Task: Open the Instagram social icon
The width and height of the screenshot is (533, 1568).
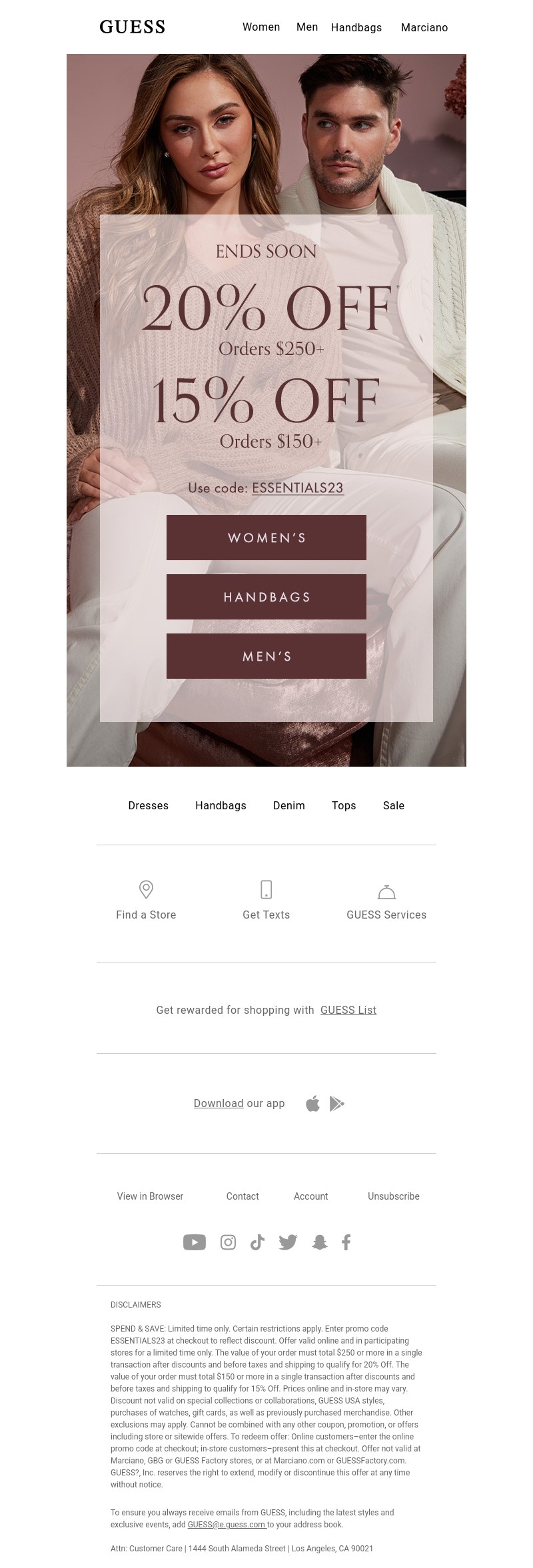Action: [x=228, y=1242]
